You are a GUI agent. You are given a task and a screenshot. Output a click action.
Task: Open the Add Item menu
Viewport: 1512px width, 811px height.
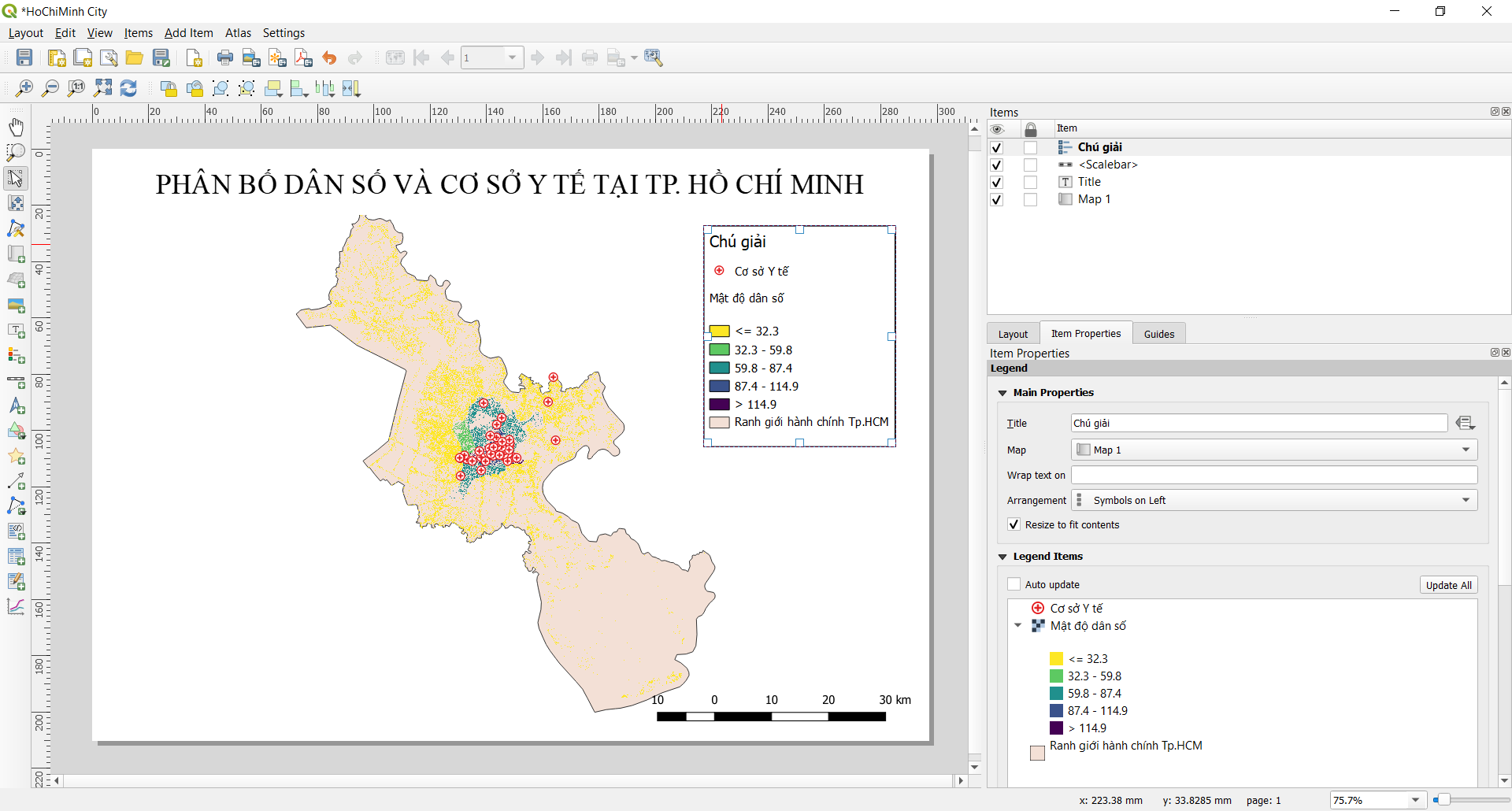[x=189, y=33]
